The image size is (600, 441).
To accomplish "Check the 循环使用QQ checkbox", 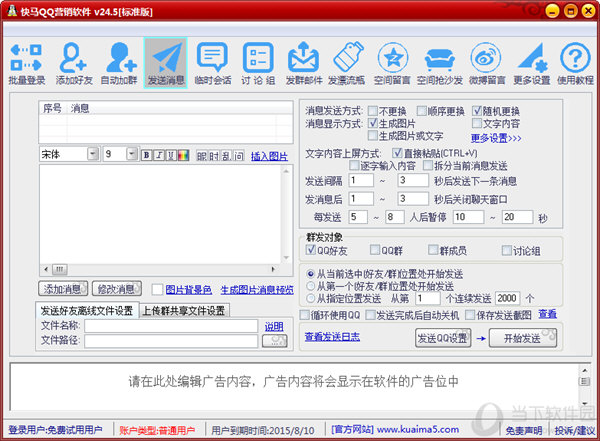I will [x=305, y=315].
